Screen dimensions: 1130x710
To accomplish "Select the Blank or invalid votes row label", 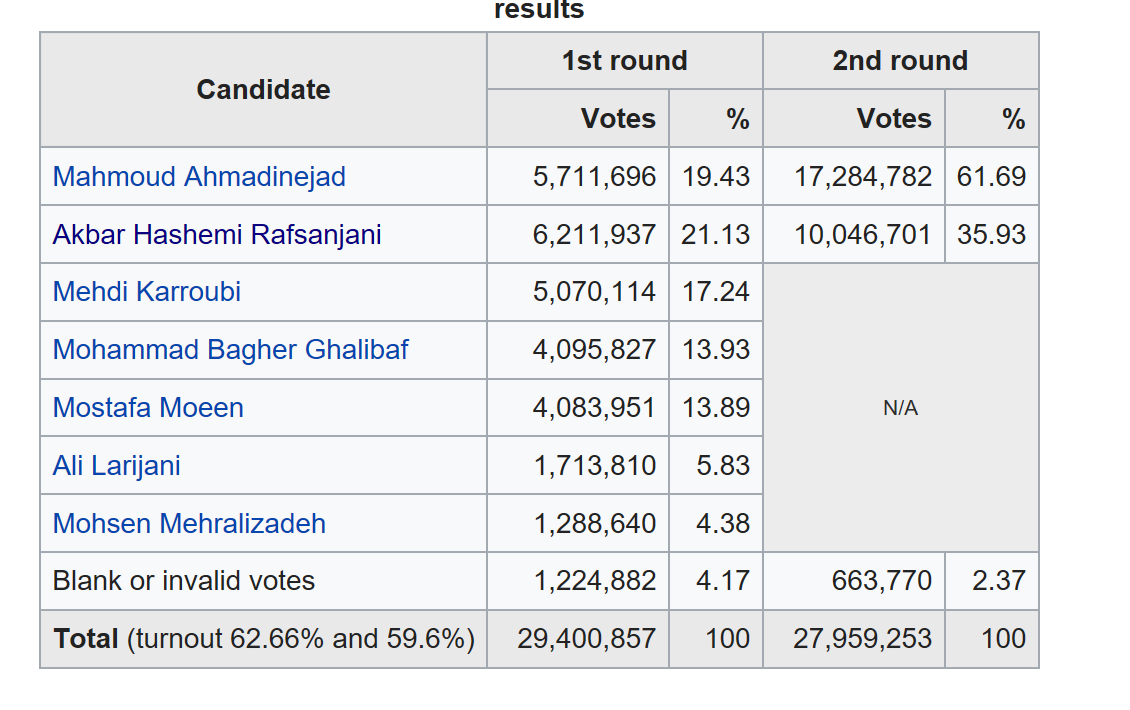I will coord(184,581).
